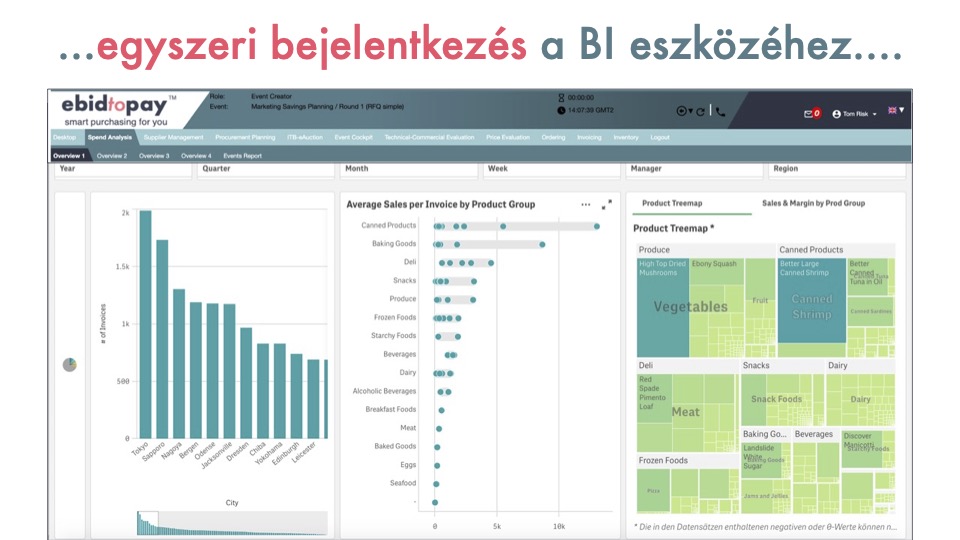Click the Logout link
960x540 pixels.
coord(660,137)
